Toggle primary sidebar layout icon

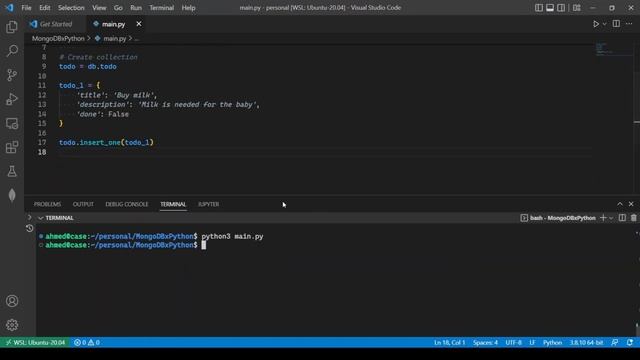tap(539, 8)
